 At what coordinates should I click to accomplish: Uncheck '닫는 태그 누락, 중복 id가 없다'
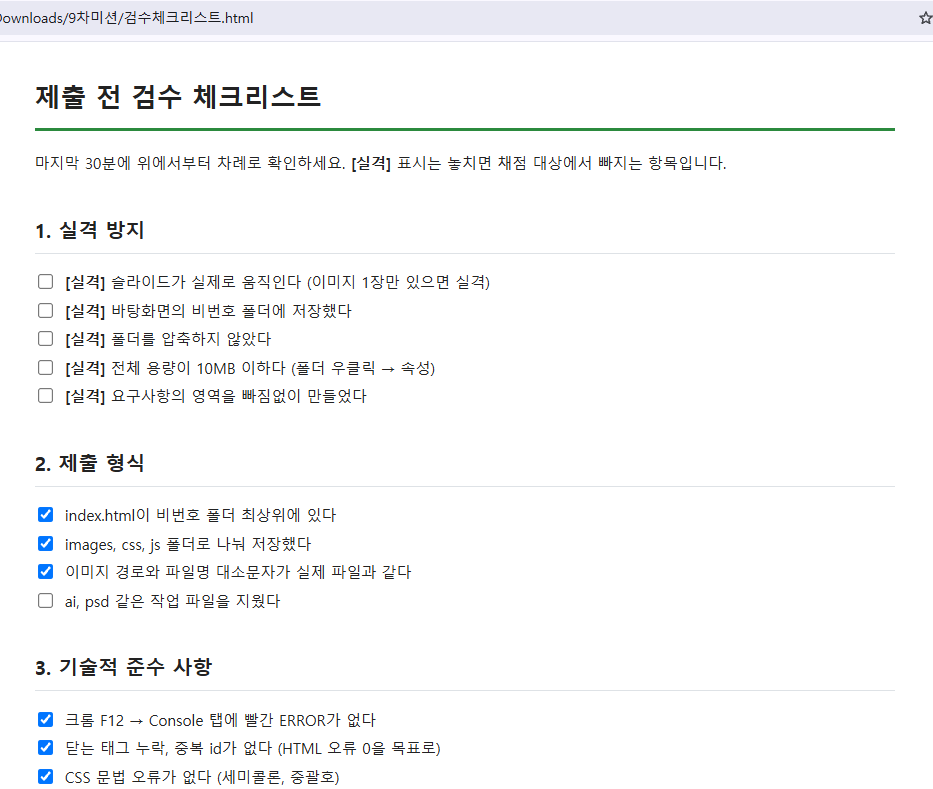pyautogui.click(x=45, y=747)
